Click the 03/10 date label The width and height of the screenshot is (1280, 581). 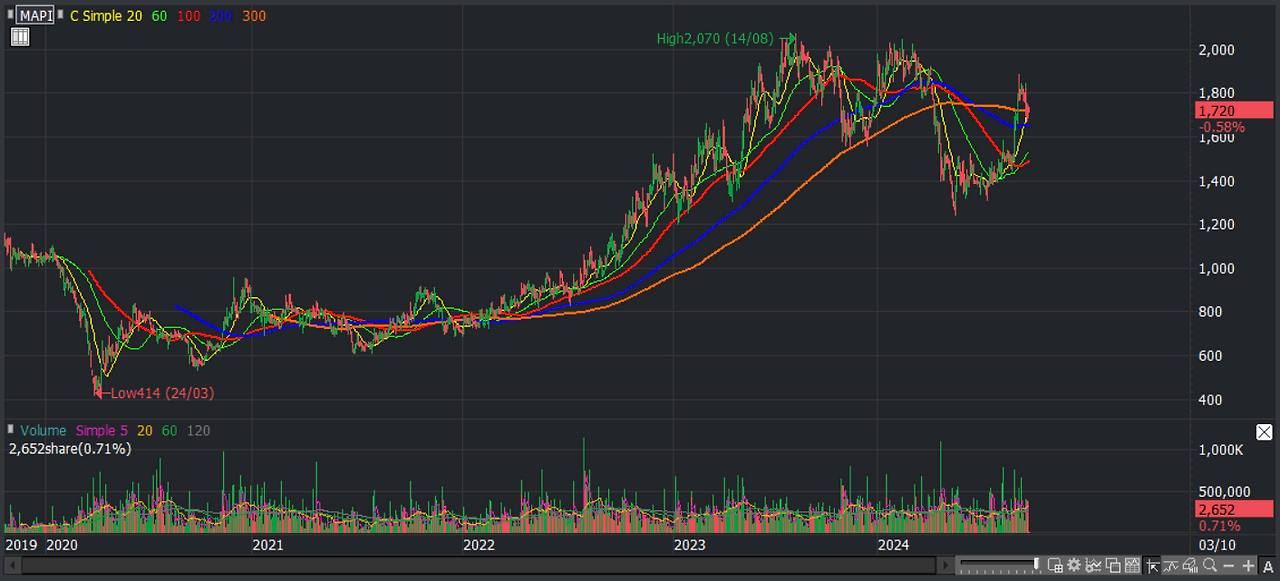click(1215, 545)
